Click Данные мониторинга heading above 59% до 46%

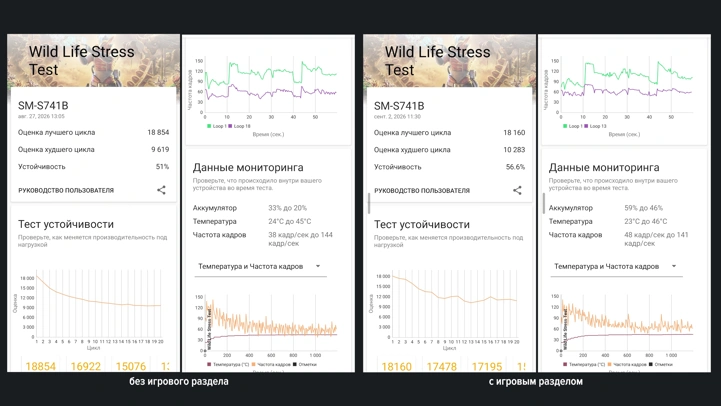[604, 167]
